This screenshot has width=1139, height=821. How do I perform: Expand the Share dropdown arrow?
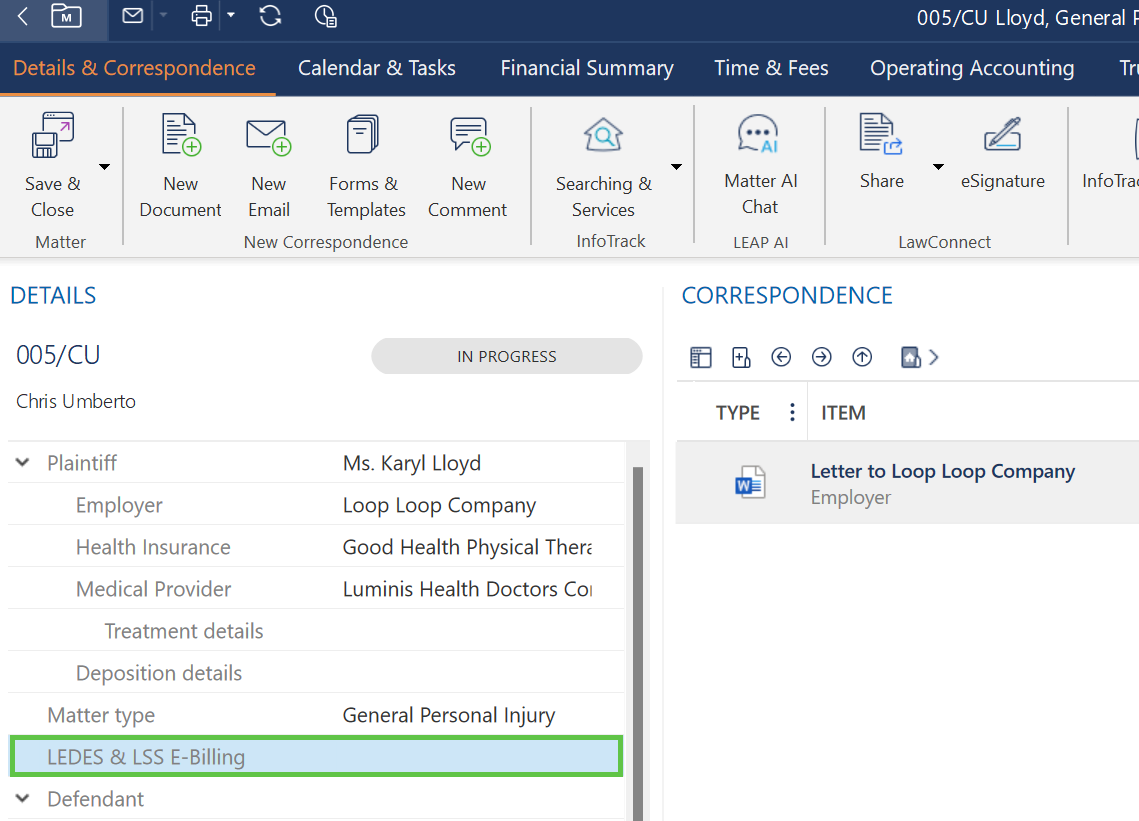pos(938,167)
